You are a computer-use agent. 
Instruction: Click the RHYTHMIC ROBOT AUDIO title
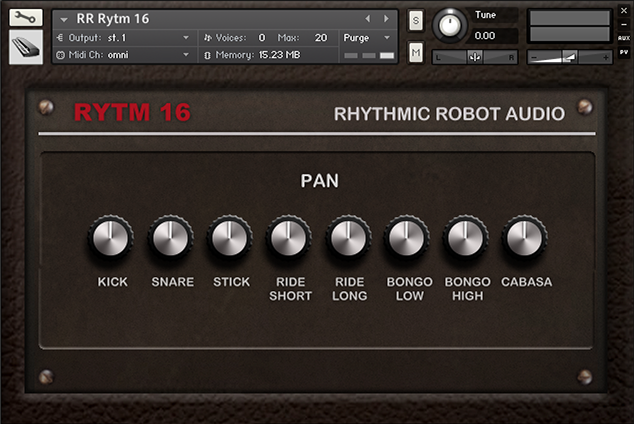point(449,114)
